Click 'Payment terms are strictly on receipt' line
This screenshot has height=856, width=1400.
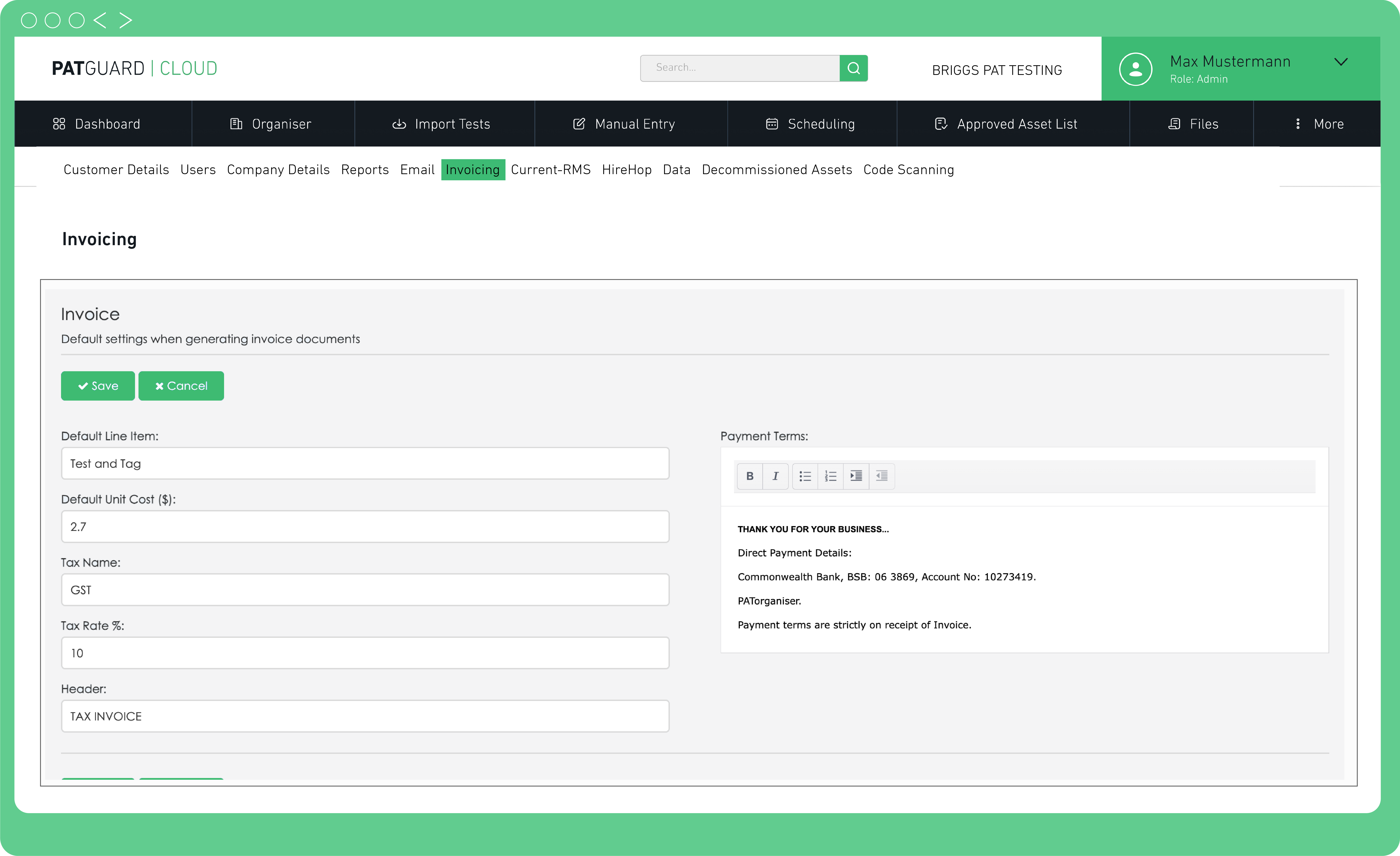tap(855, 625)
